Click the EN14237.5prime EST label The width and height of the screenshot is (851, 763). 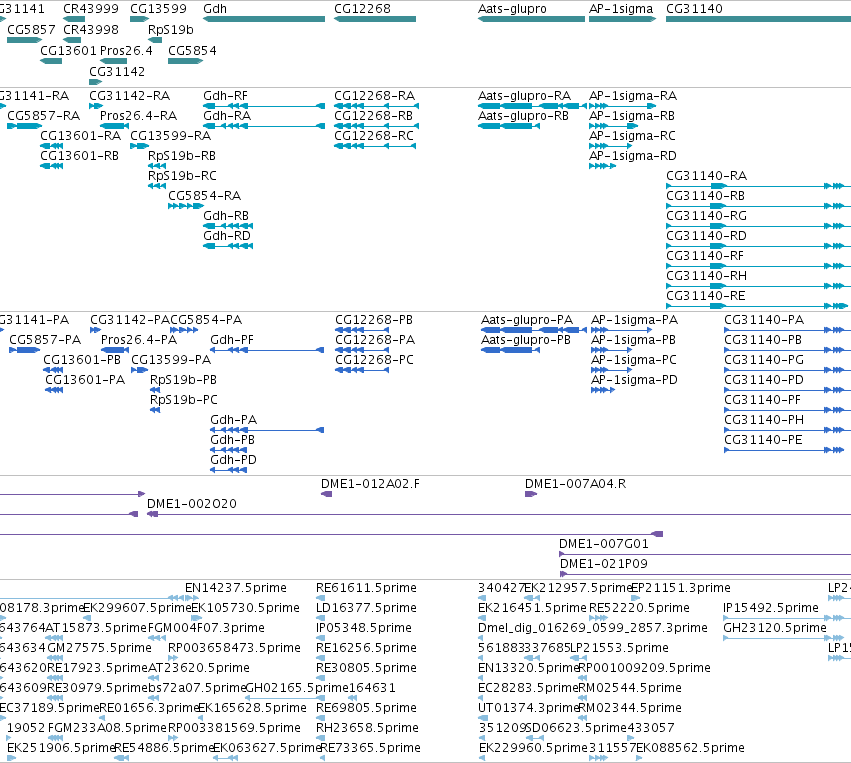[x=236, y=588]
